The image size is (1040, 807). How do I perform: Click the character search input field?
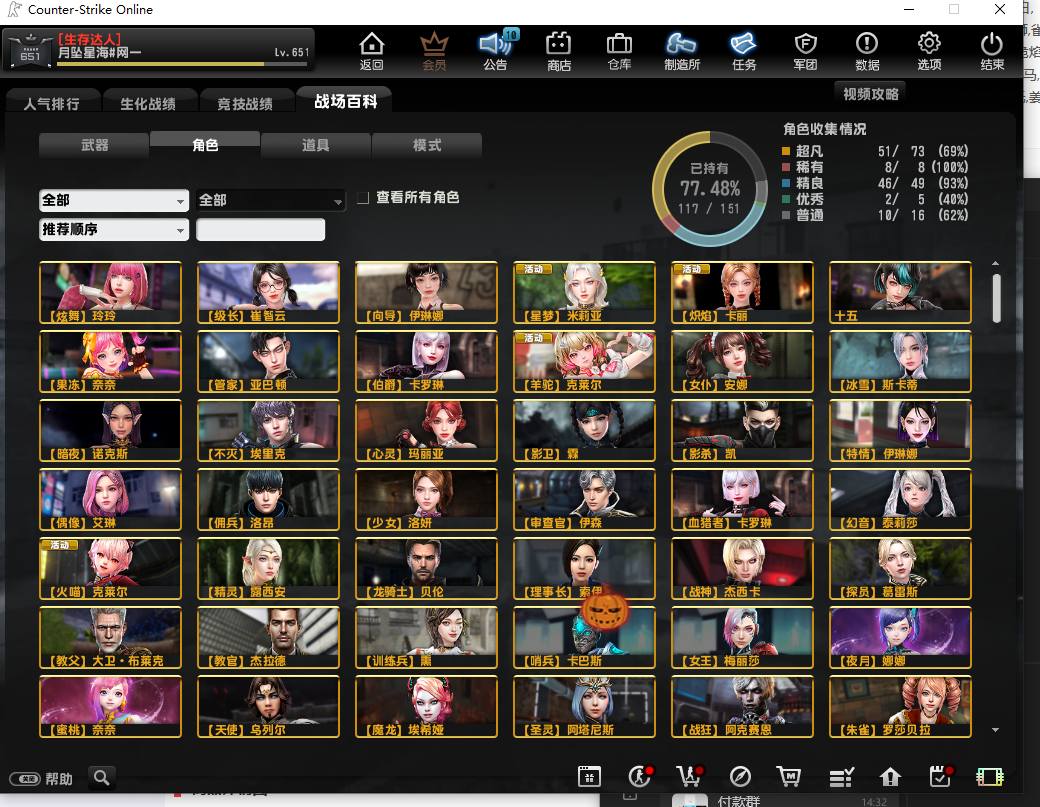(261, 229)
